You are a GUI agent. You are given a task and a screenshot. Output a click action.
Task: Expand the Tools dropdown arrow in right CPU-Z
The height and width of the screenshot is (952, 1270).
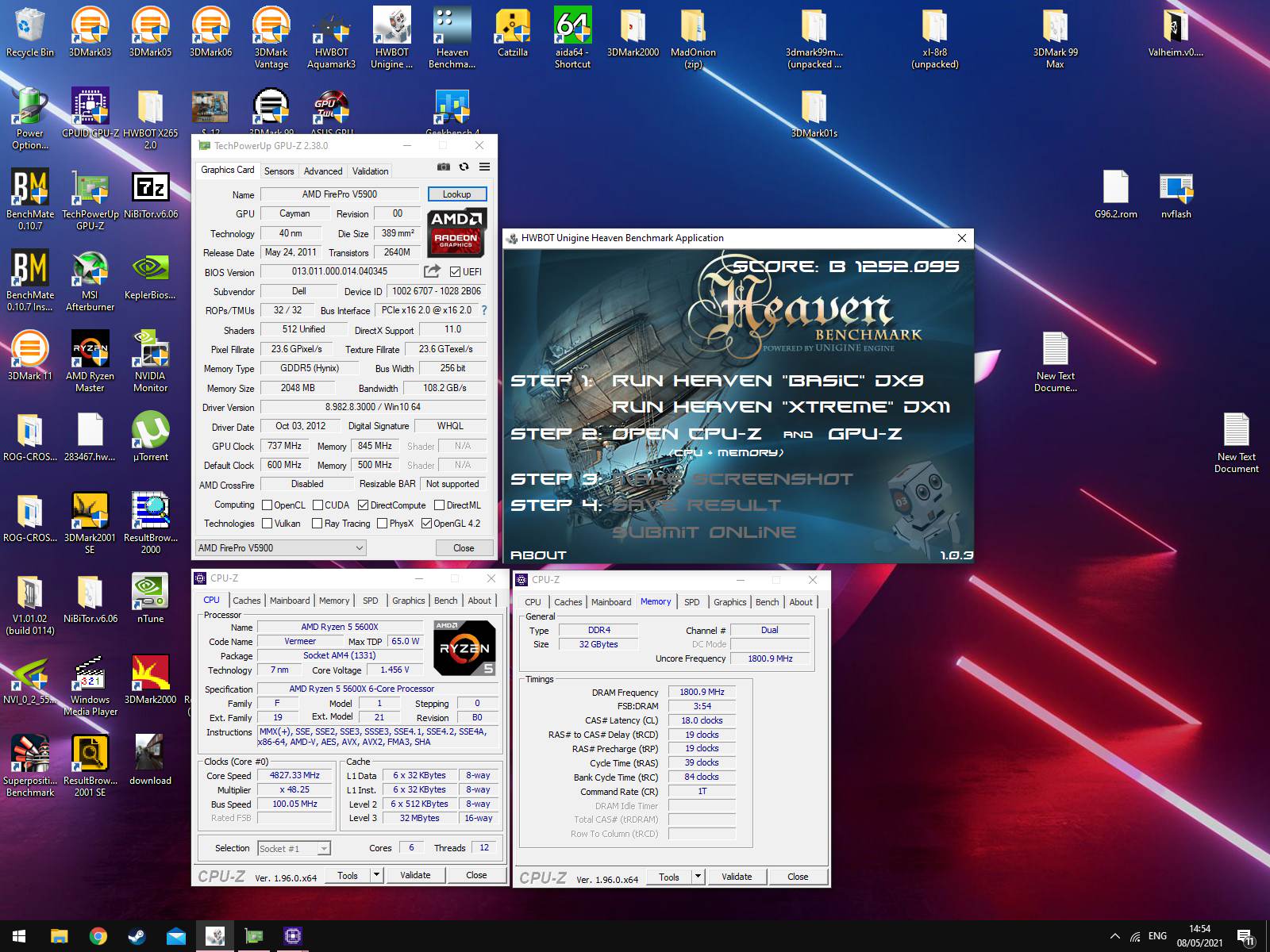coord(698,877)
